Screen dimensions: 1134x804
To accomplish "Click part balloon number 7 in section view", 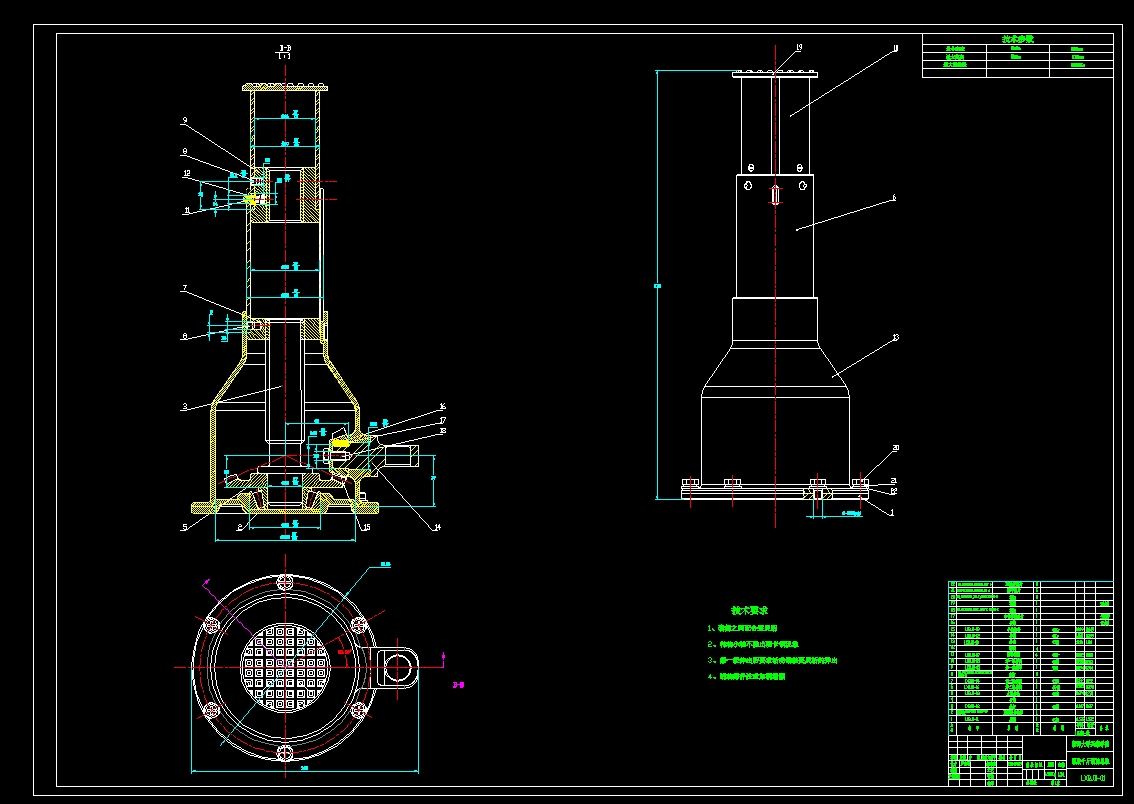I will (185, 288).
